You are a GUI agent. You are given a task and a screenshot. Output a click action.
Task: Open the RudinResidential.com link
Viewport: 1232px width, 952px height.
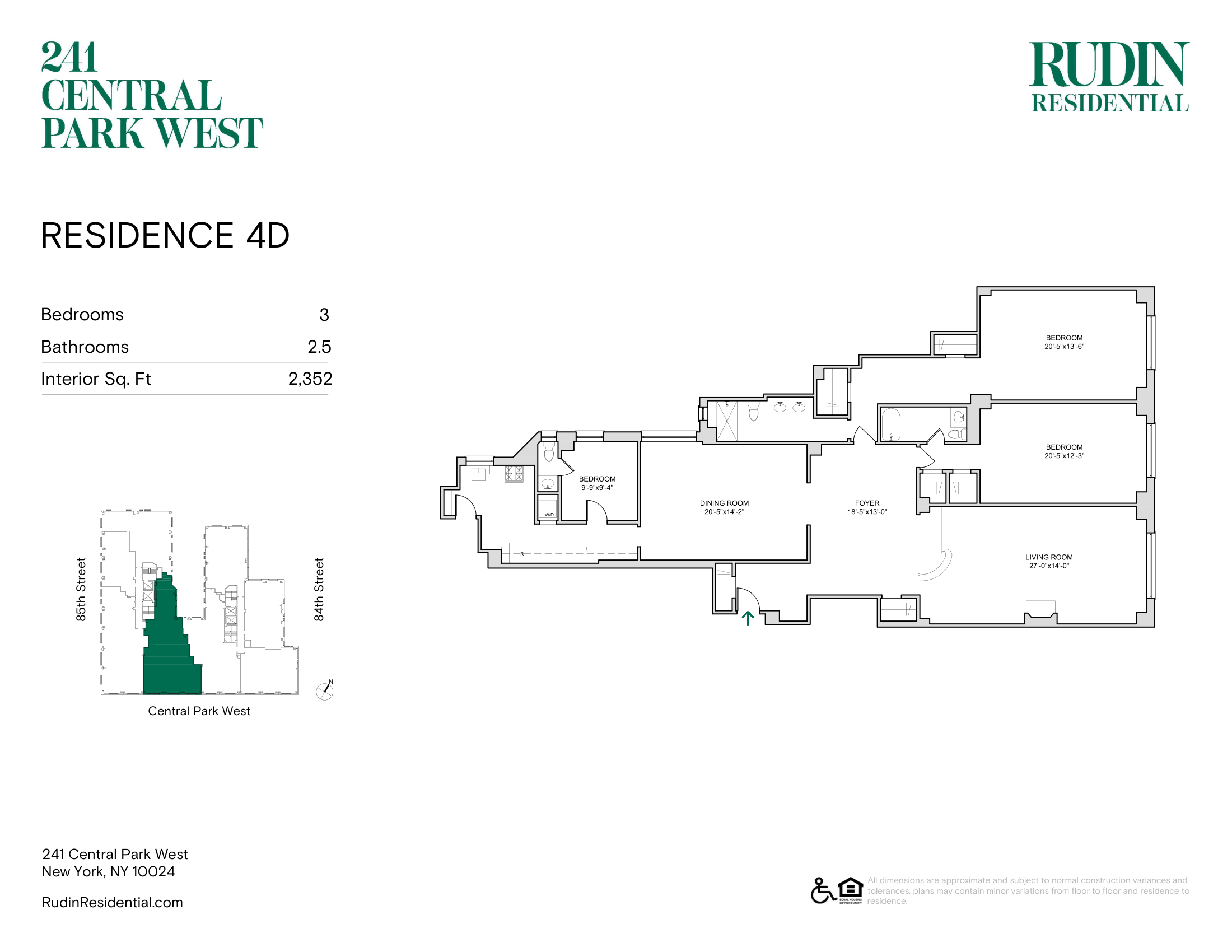pos(112,902)
